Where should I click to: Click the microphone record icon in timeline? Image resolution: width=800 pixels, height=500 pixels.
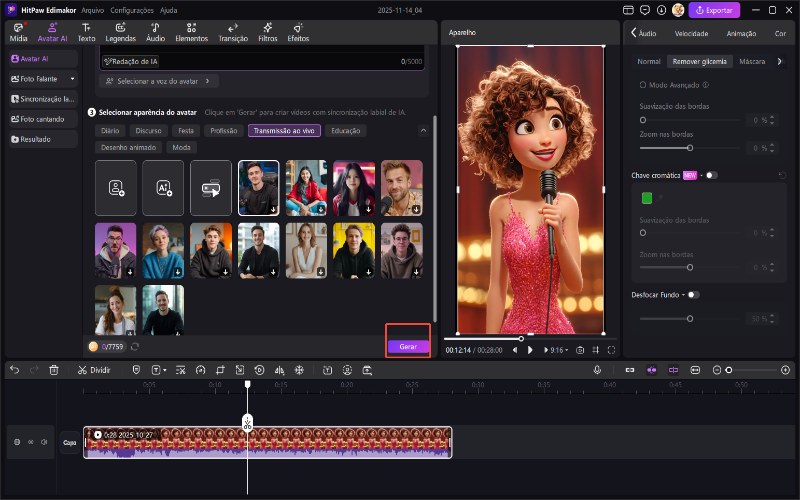coord(597,370)
